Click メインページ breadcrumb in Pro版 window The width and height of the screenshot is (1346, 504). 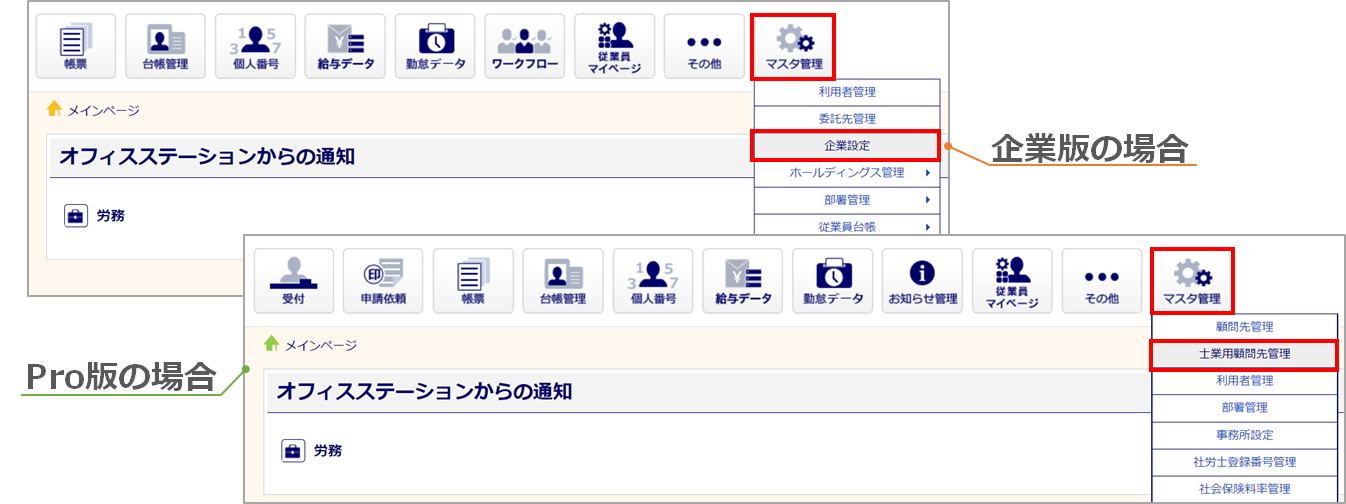[x=320, y=345]
